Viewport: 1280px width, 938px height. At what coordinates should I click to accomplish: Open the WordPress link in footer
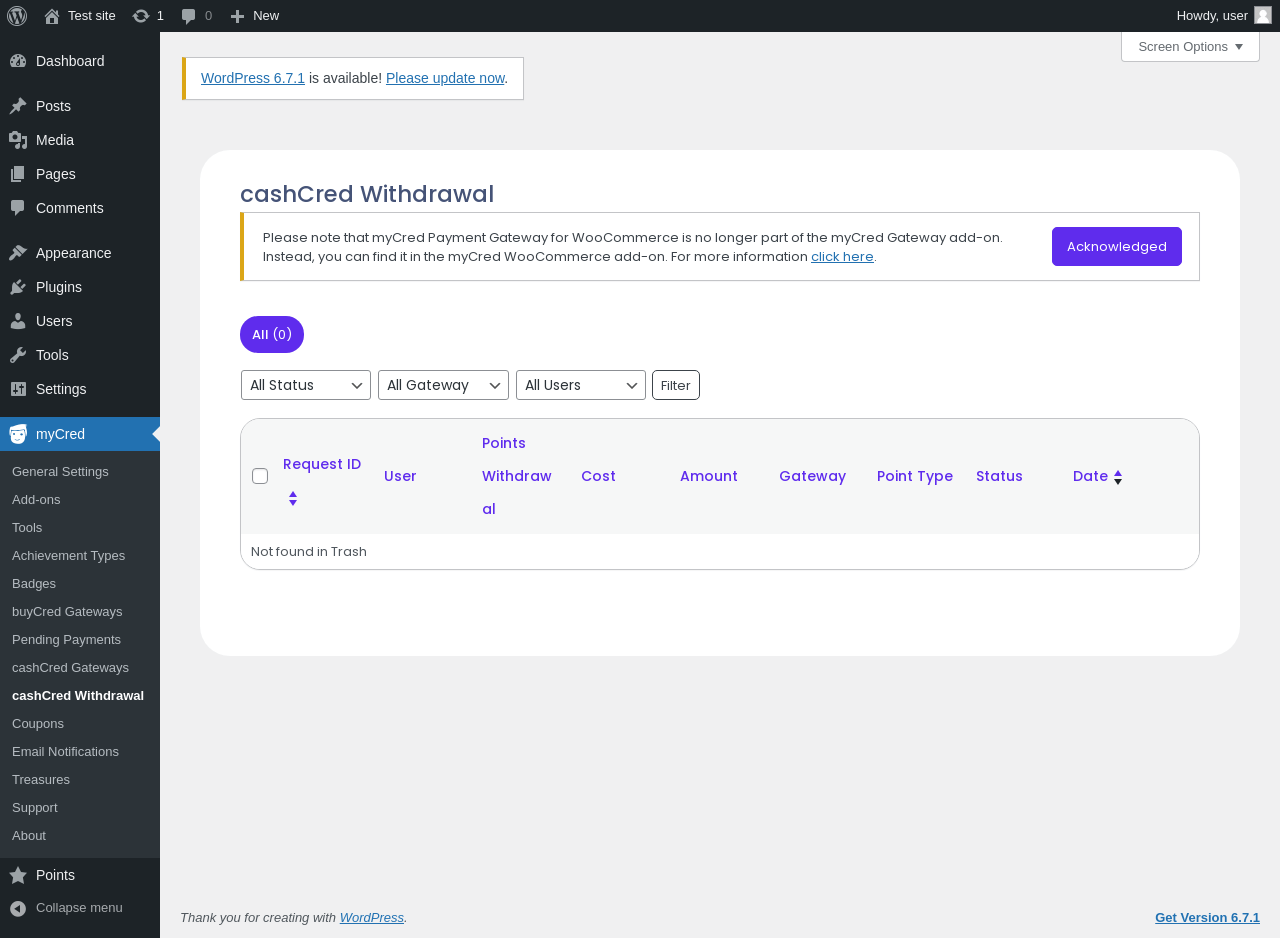click(x=372, y=918)
